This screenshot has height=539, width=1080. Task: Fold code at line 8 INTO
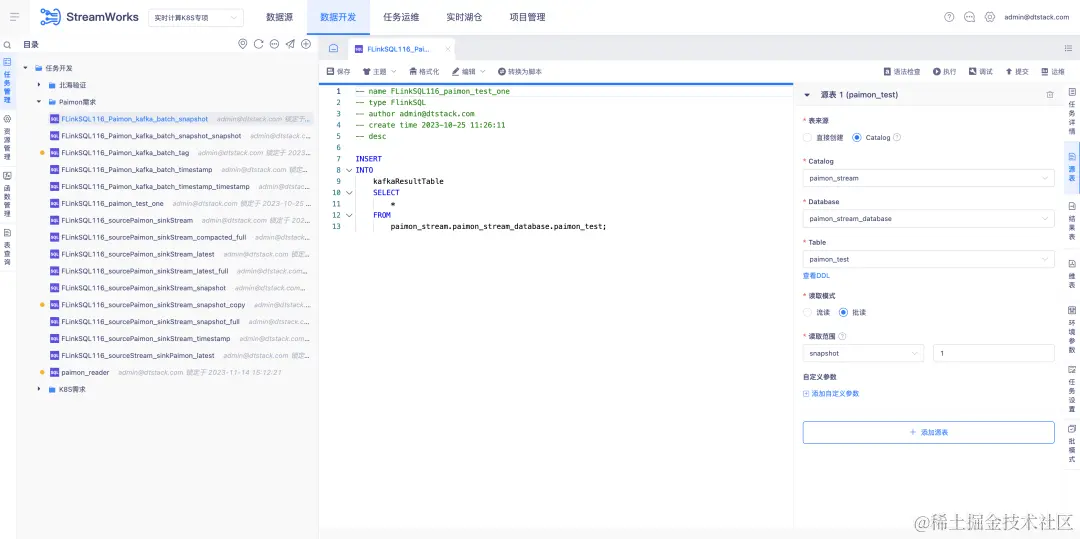tap(349, 170)
